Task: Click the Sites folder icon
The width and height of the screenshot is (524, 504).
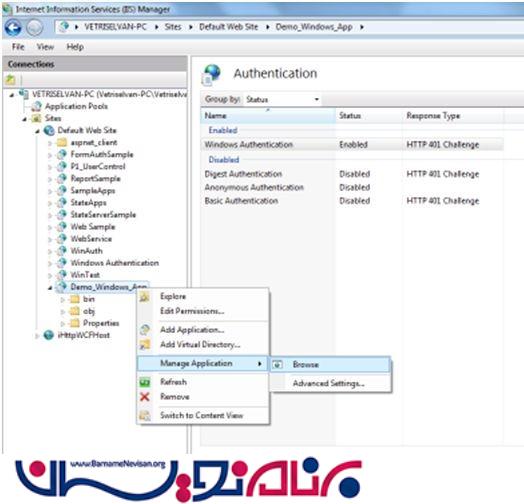Action: pos(36,118)
